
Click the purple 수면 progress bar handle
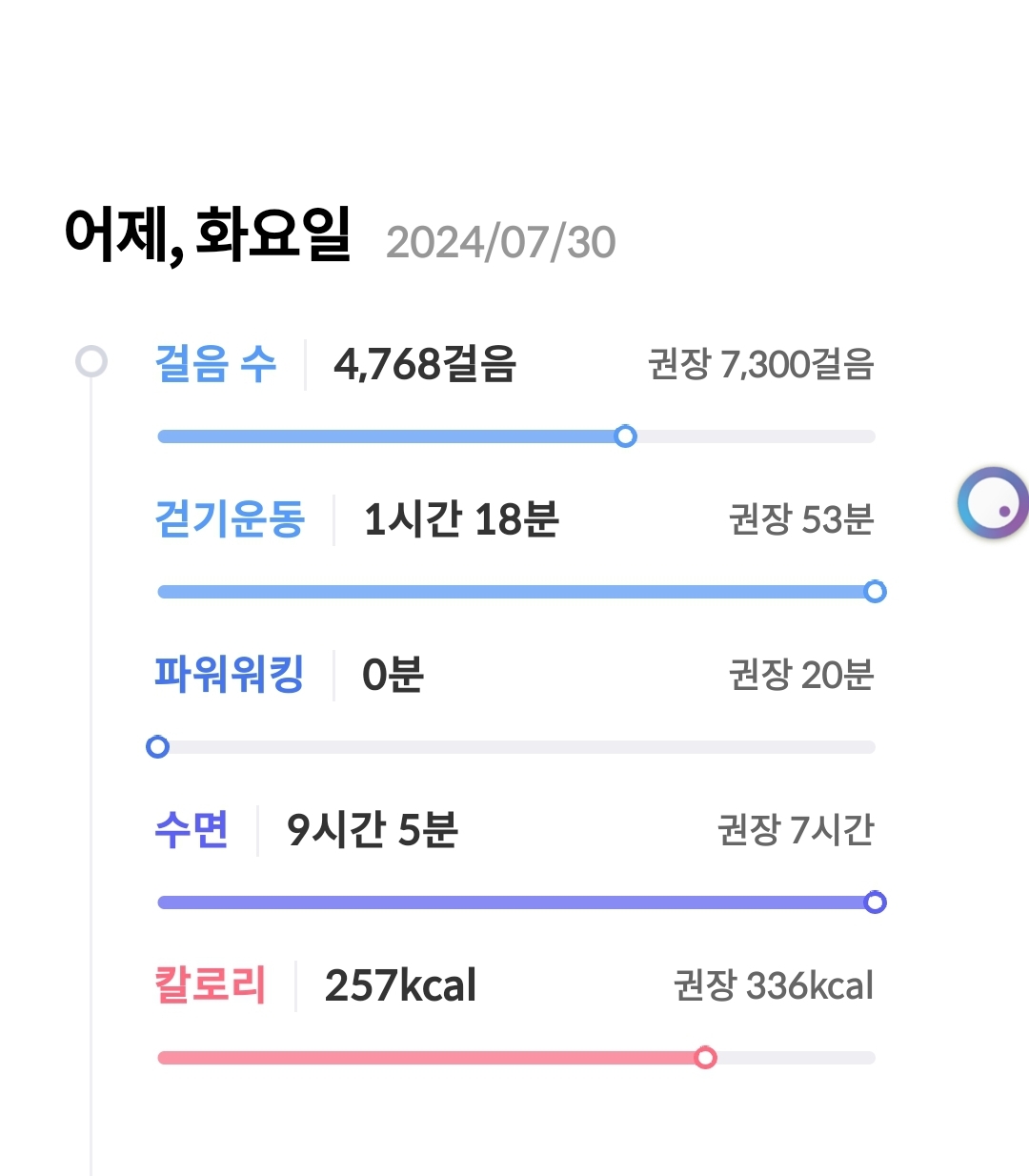(875, 902)
